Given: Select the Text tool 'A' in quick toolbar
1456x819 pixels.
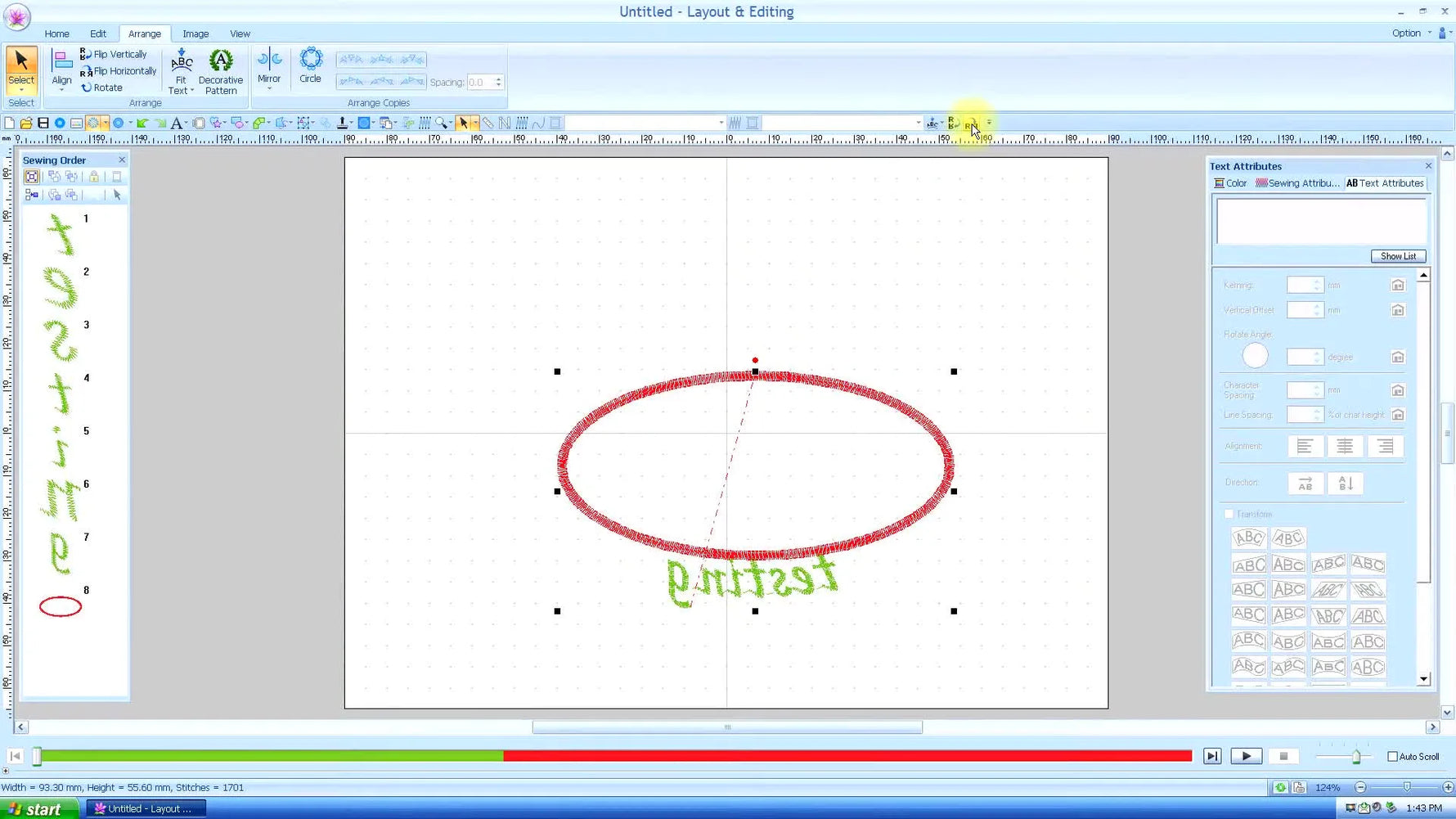Looking at the screenshot, I should (176, 123).
